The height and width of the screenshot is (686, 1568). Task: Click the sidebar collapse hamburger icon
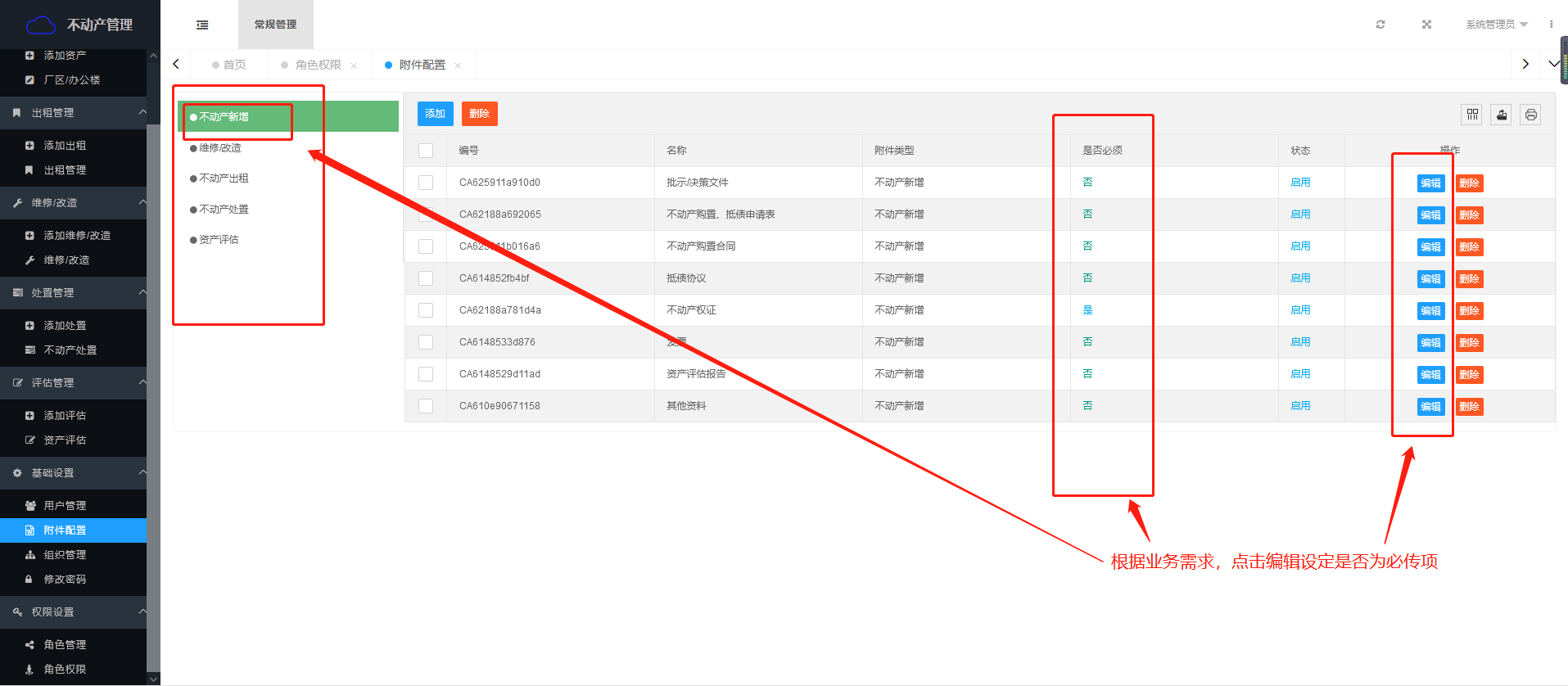point(202,25)
